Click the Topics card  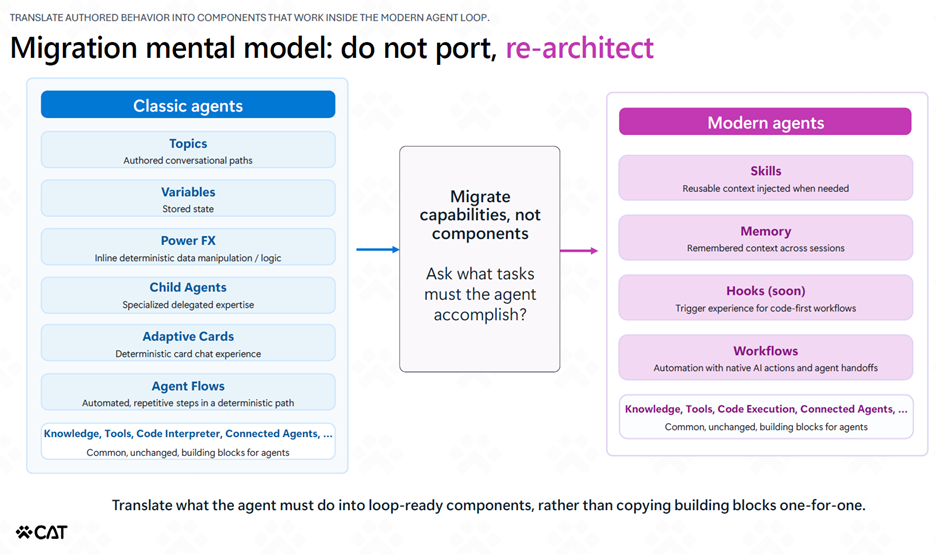pyautogui.click(x=188, y=150)
